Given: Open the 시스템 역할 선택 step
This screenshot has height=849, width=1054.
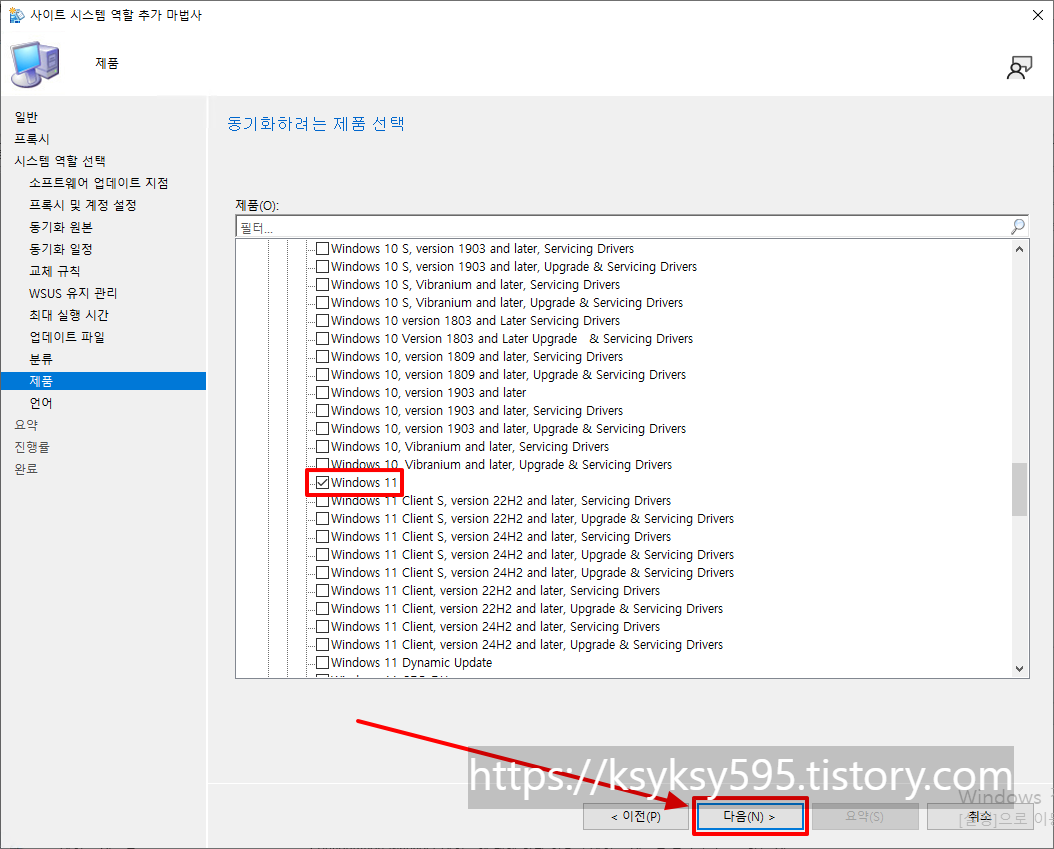Looking at the screenshot, I should coord(60,161).
